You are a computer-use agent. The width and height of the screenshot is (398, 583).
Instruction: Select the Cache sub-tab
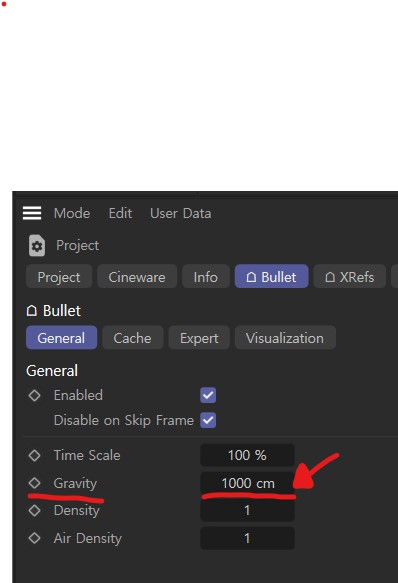(132, 338)
